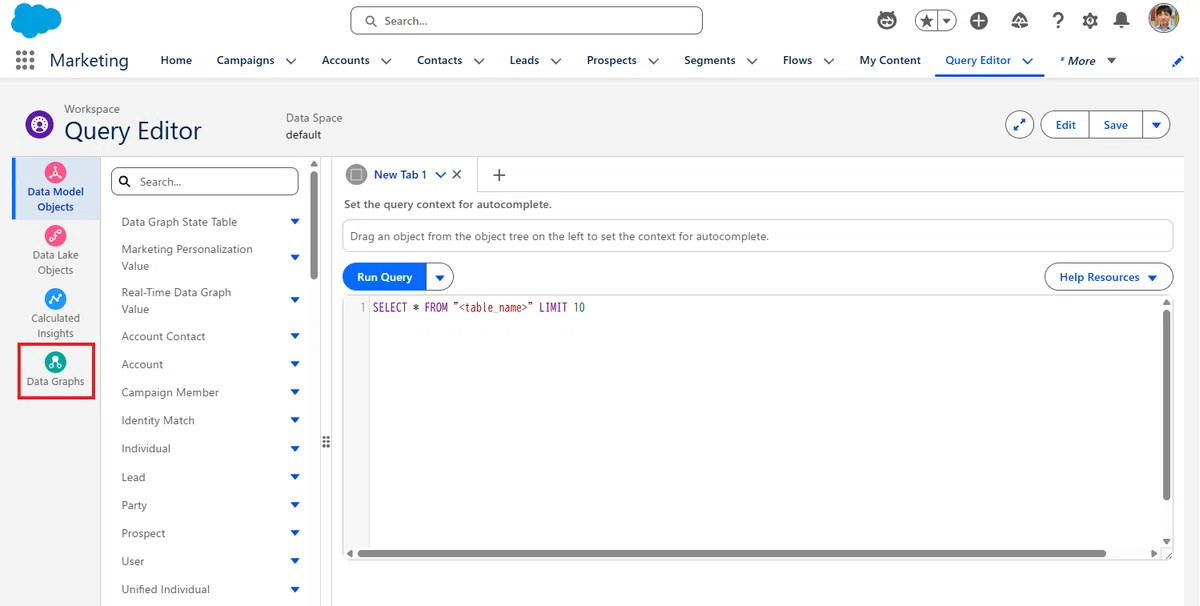Select Data Graphs in sidebar
This screenshot has height=606, width=1200.
[56, 370]
